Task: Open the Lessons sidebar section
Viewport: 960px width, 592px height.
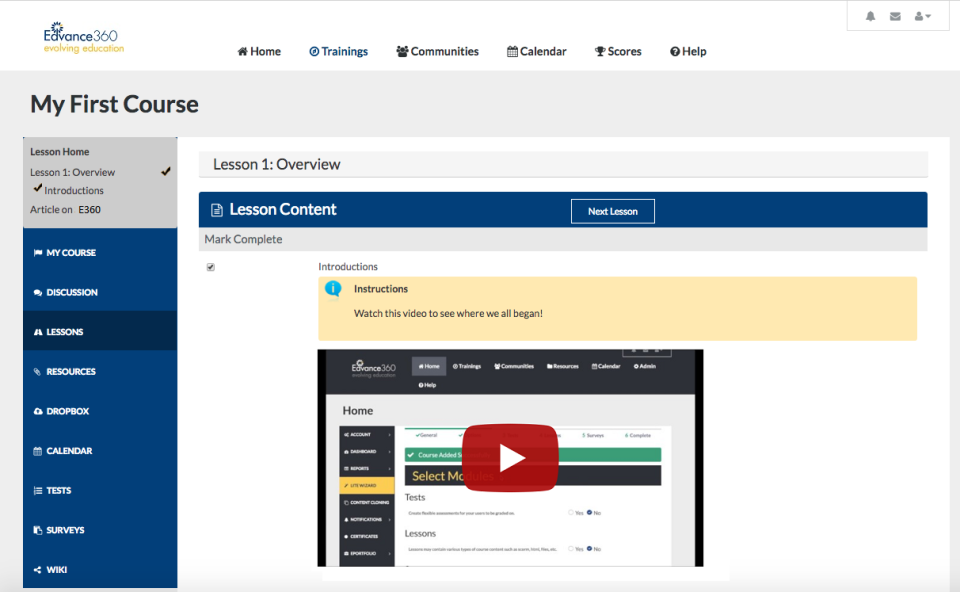Action: pyautogui.click(x=100, y=332)
